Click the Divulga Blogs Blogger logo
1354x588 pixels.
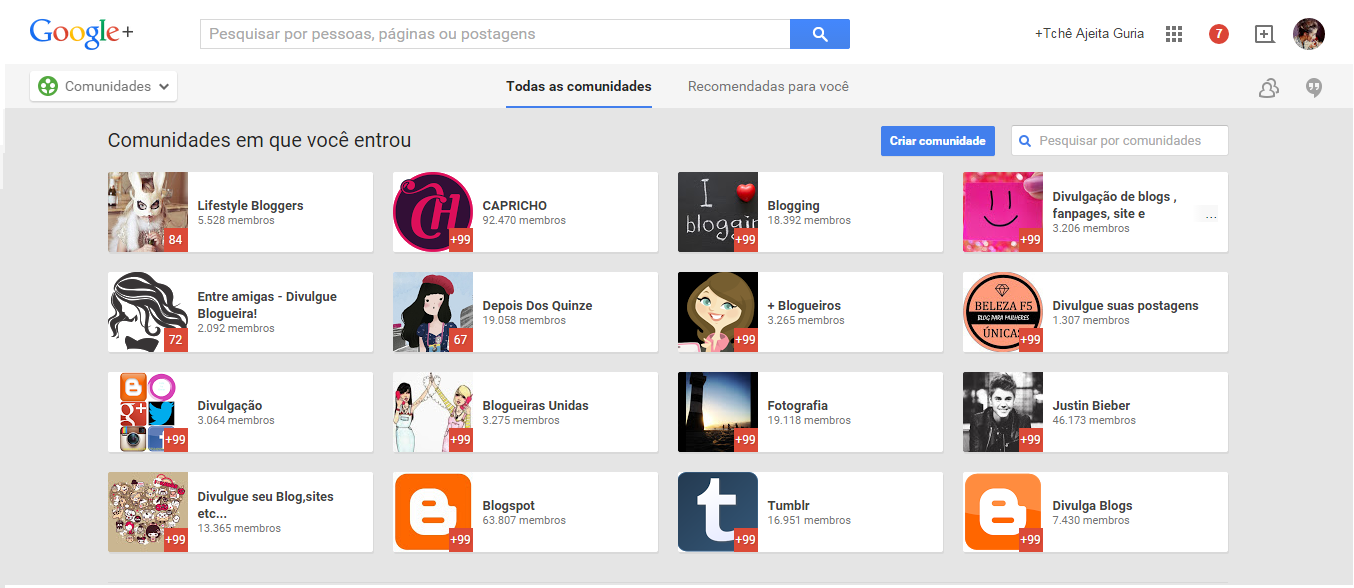pos(1003,512)
